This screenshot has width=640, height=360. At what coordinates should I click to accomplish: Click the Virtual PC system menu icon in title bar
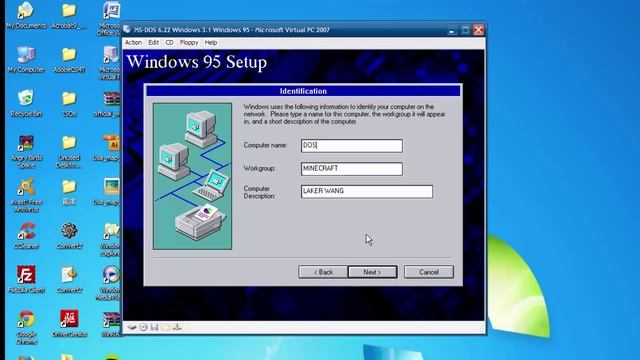127,29
